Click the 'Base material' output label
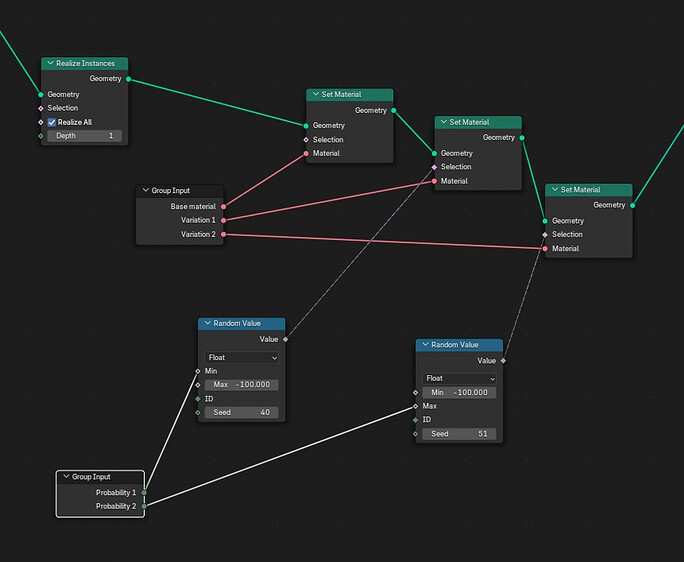The width and height of the screenshot is (684, 562). point(193,206)
